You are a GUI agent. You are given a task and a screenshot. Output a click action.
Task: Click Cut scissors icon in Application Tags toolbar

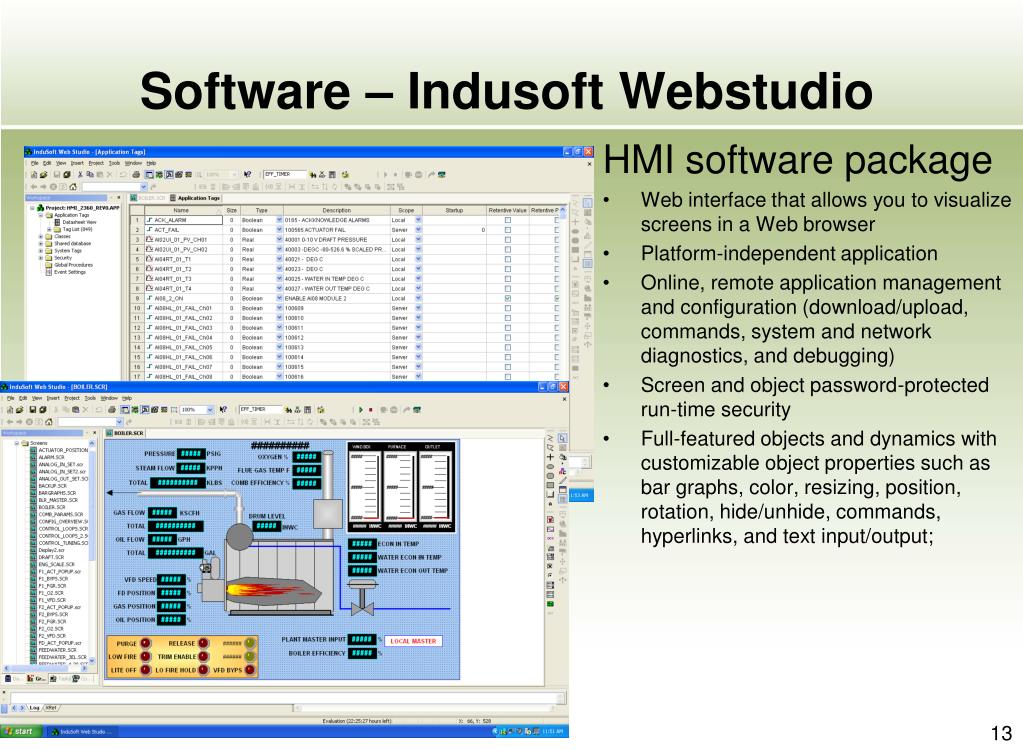(x=81, y=175)
